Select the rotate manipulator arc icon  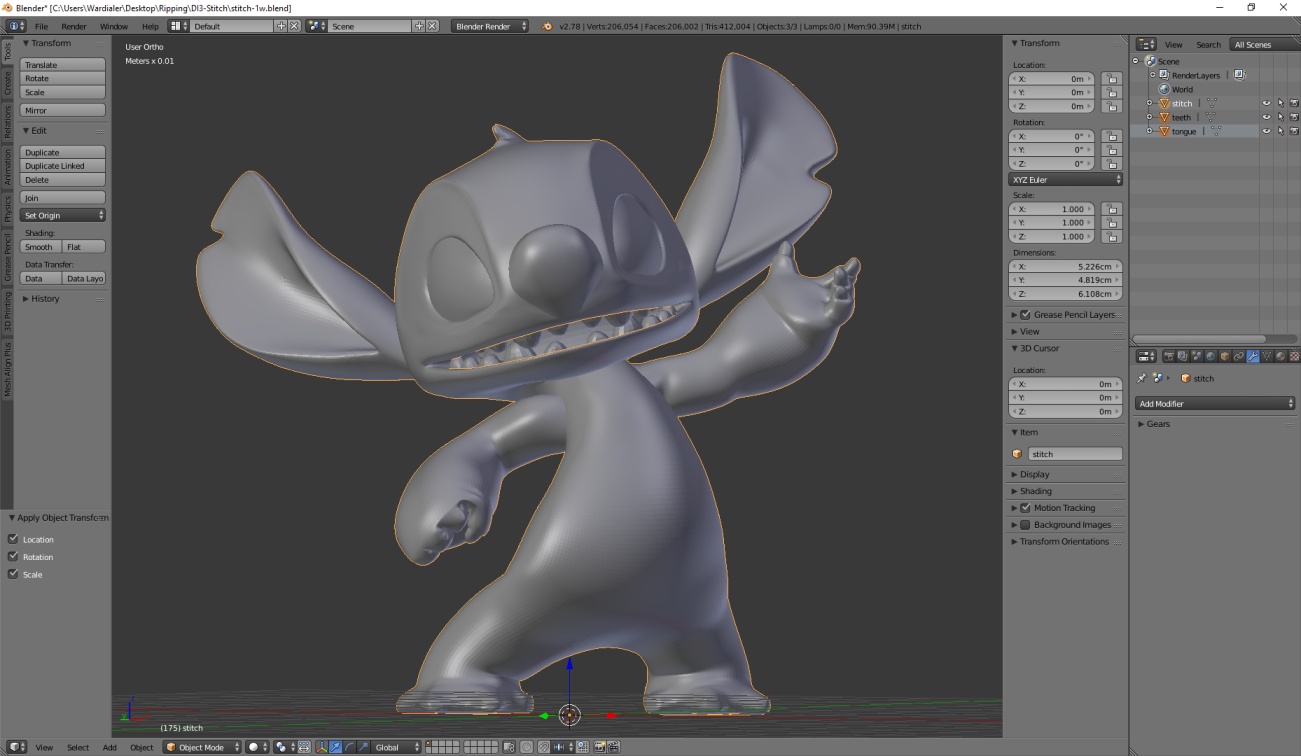349,747
